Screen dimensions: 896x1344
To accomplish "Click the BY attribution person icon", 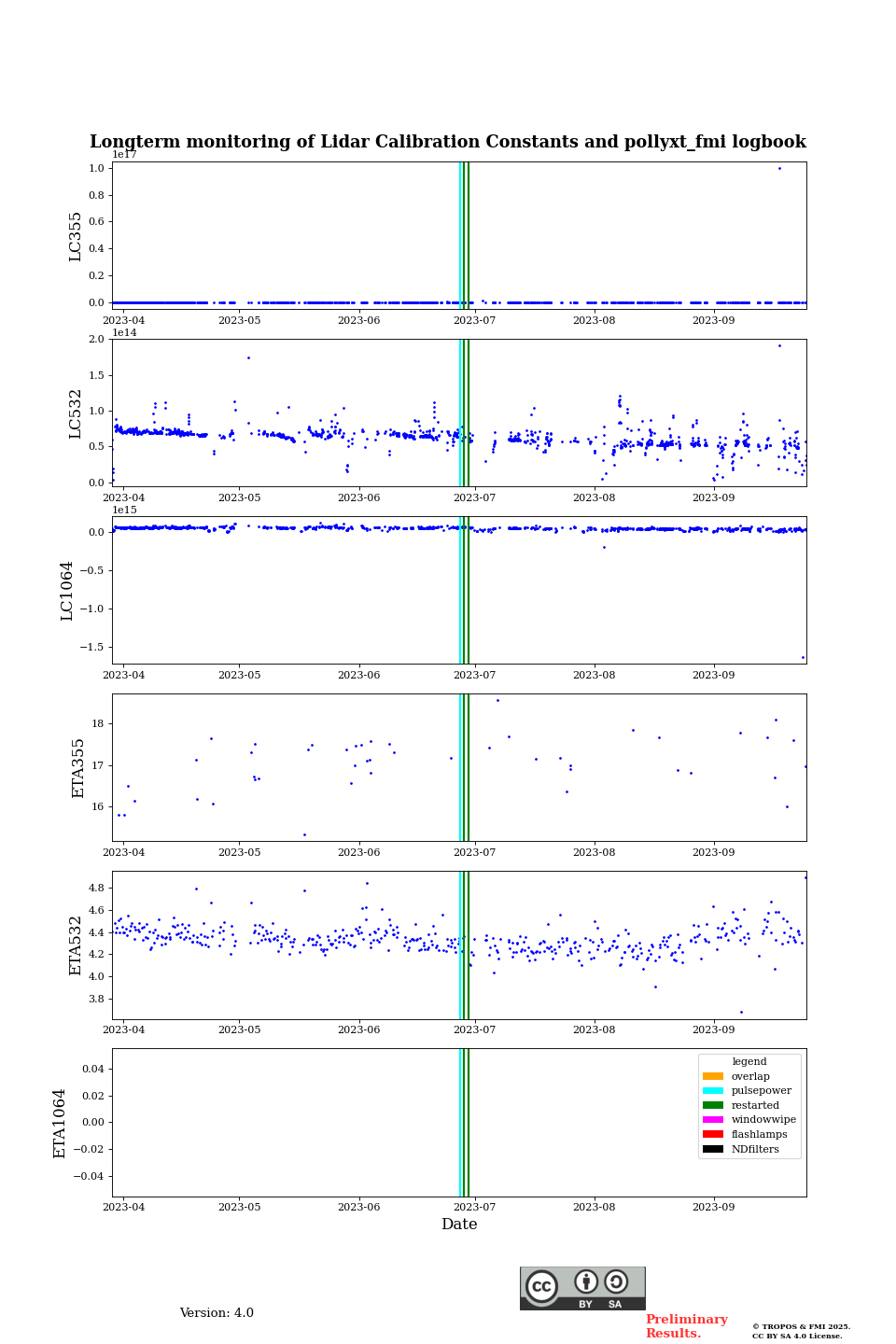I will [586, 1281].
